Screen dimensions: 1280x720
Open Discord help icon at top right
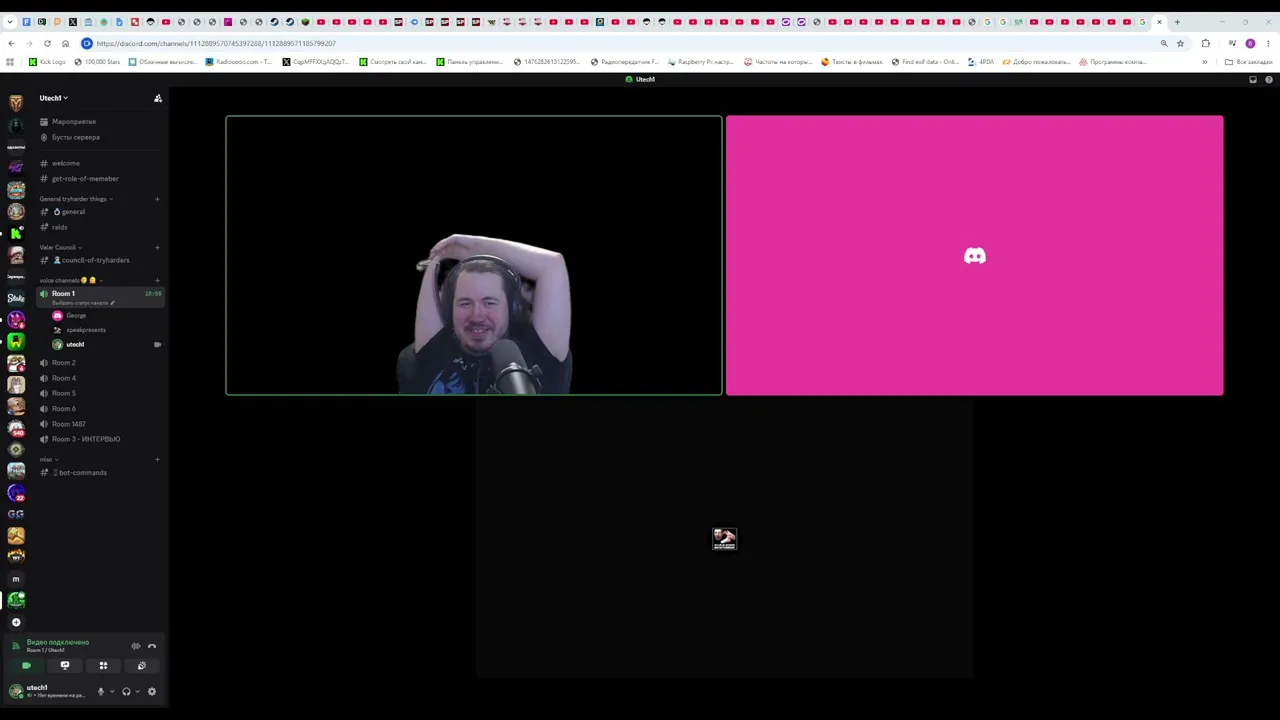click(x=1269, y=80)
